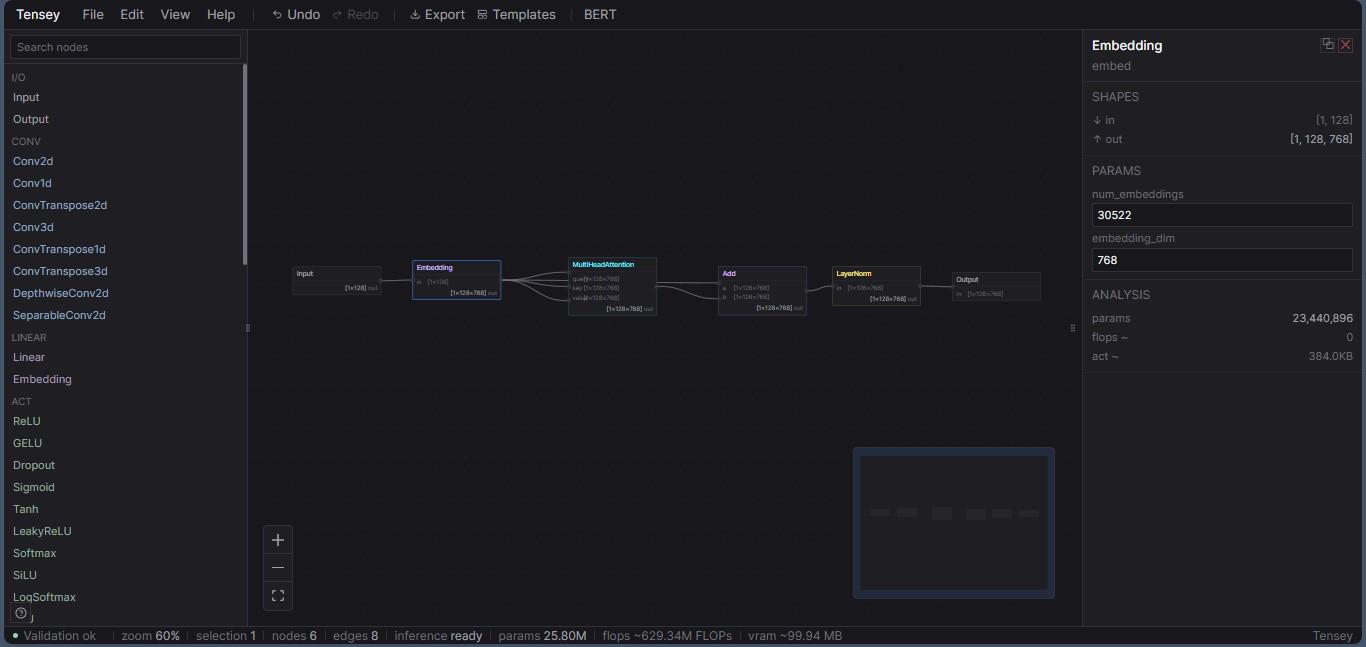Export the model graph
Screen dimensions: 1366x647
click(x=438, y=14)
